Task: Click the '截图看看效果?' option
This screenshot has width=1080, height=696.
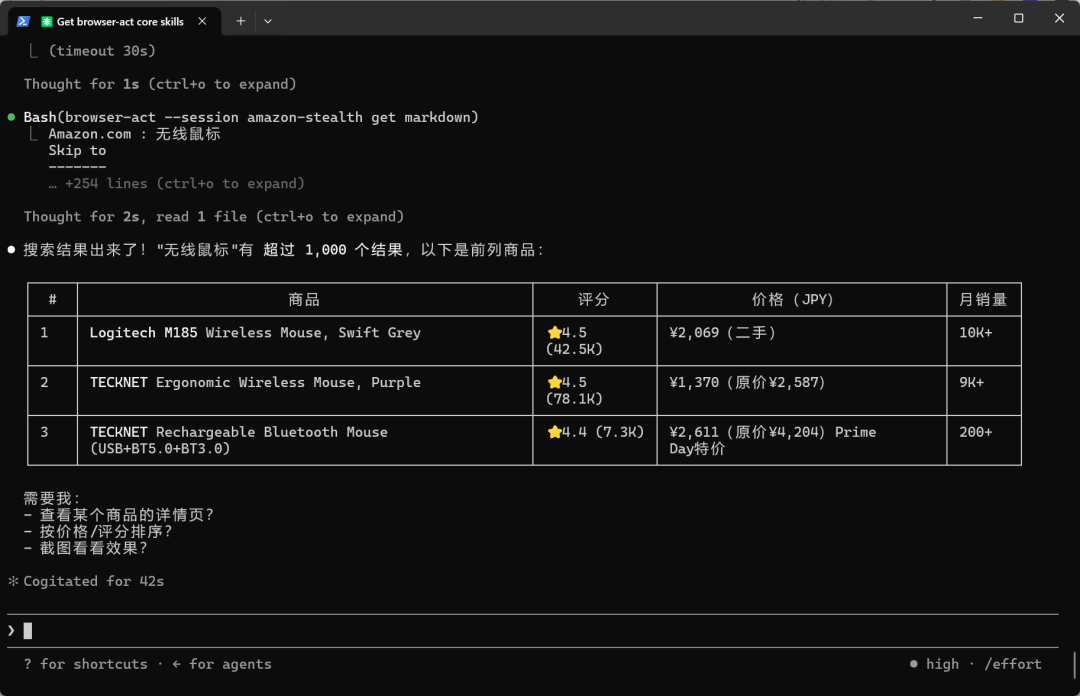Action: 85,548
